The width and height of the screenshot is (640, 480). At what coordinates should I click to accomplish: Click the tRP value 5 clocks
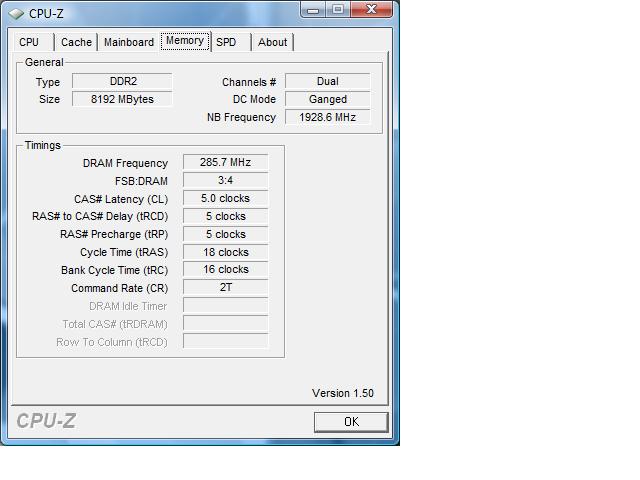pyautogui.click(x=226, y=234)
